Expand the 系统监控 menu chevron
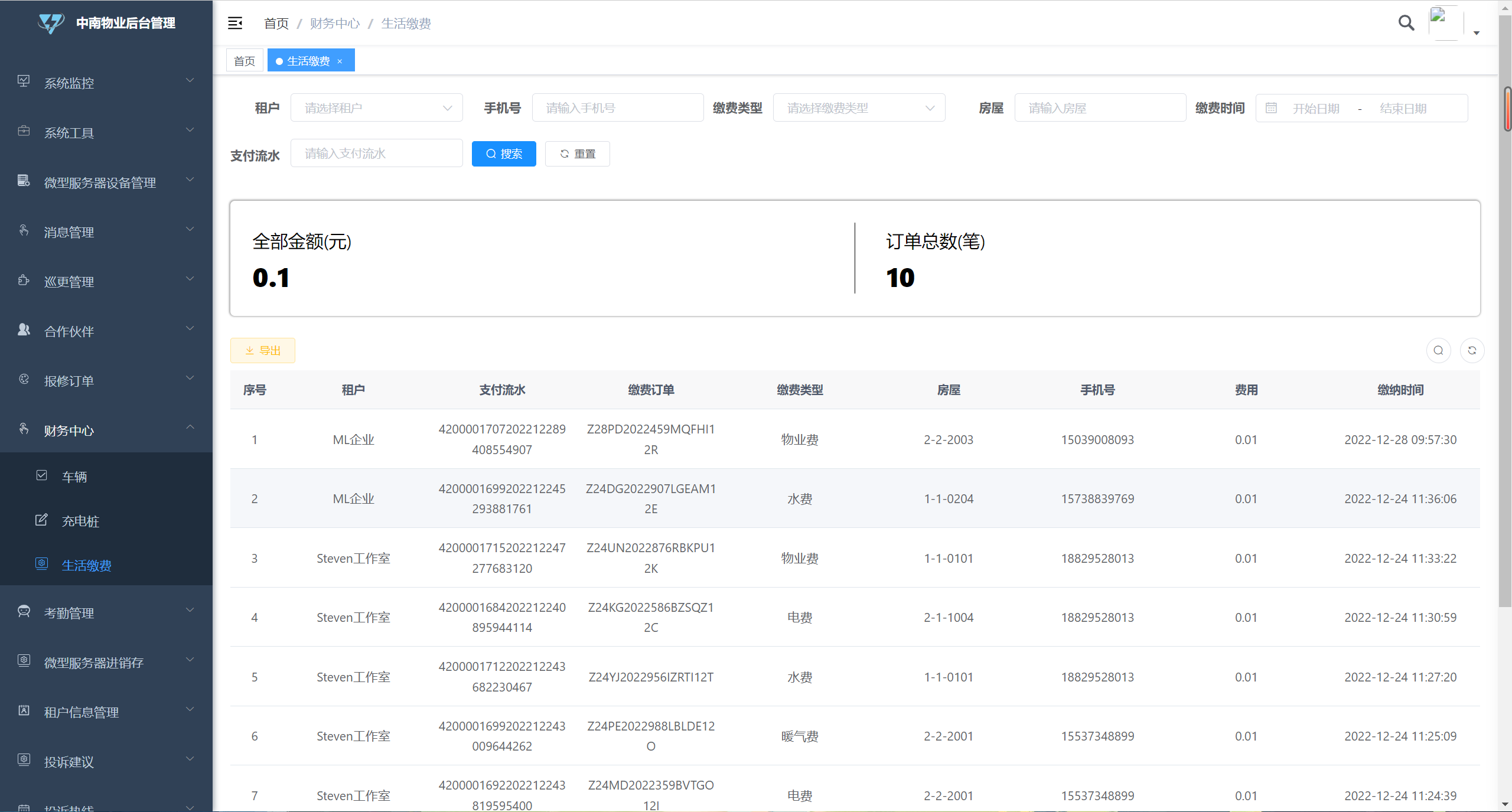The image size is (1512, 812). coord(190,80)
